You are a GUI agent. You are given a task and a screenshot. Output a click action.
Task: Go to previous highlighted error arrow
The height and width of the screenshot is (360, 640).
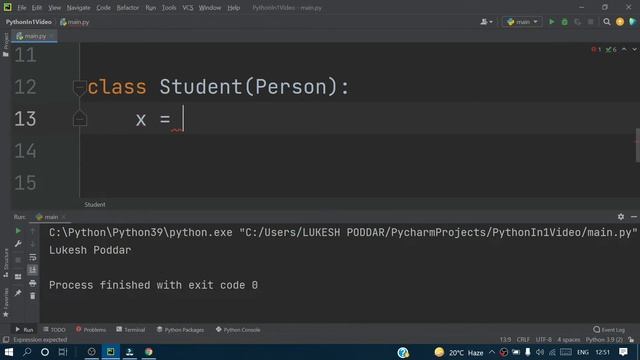click(x=624, y=49)
